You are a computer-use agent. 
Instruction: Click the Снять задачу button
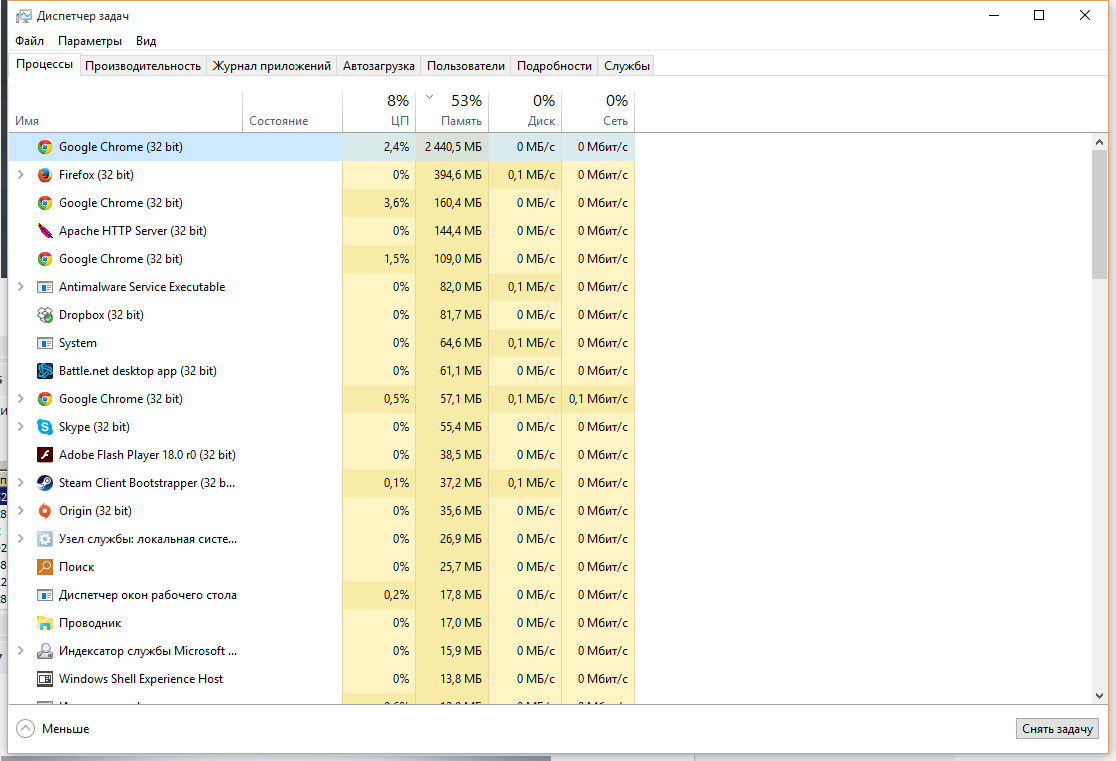pyautogui.click(x=1057, y=729)
